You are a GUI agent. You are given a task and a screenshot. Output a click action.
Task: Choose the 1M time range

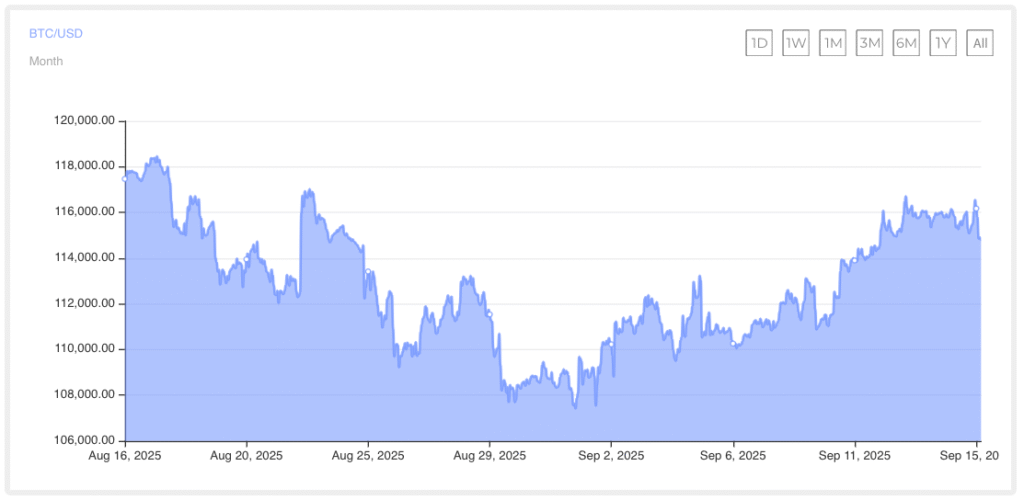click(833, 44)
